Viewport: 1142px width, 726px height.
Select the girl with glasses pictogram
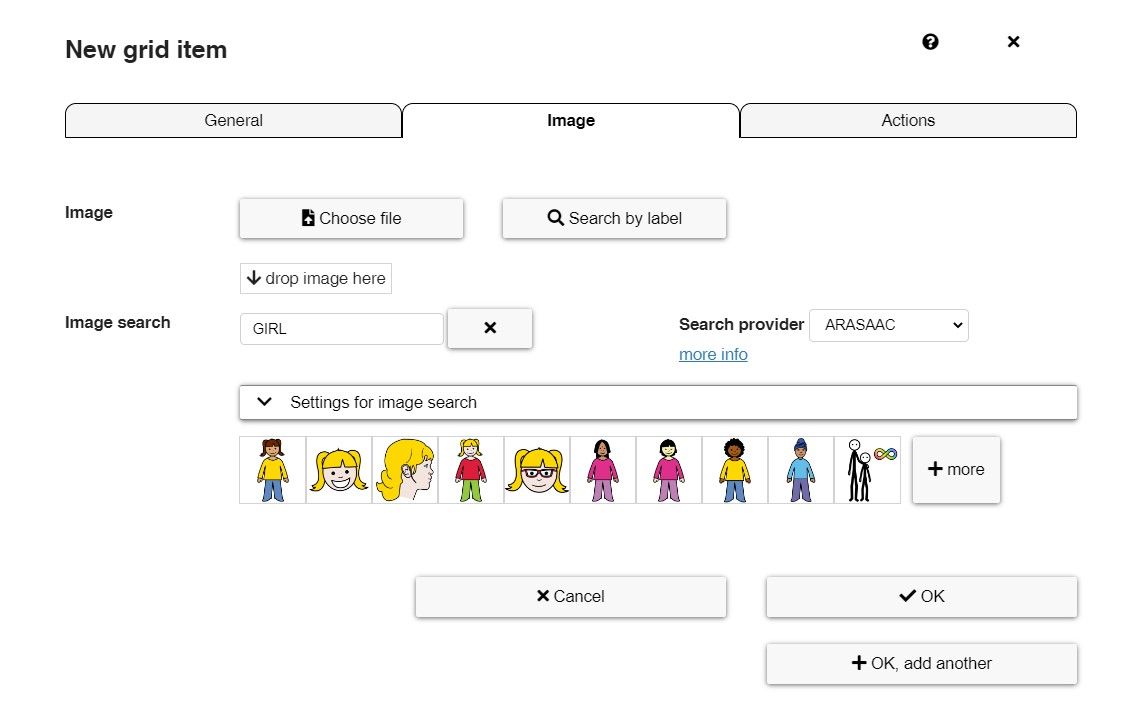pyautogui.click(x=537, y=469)
